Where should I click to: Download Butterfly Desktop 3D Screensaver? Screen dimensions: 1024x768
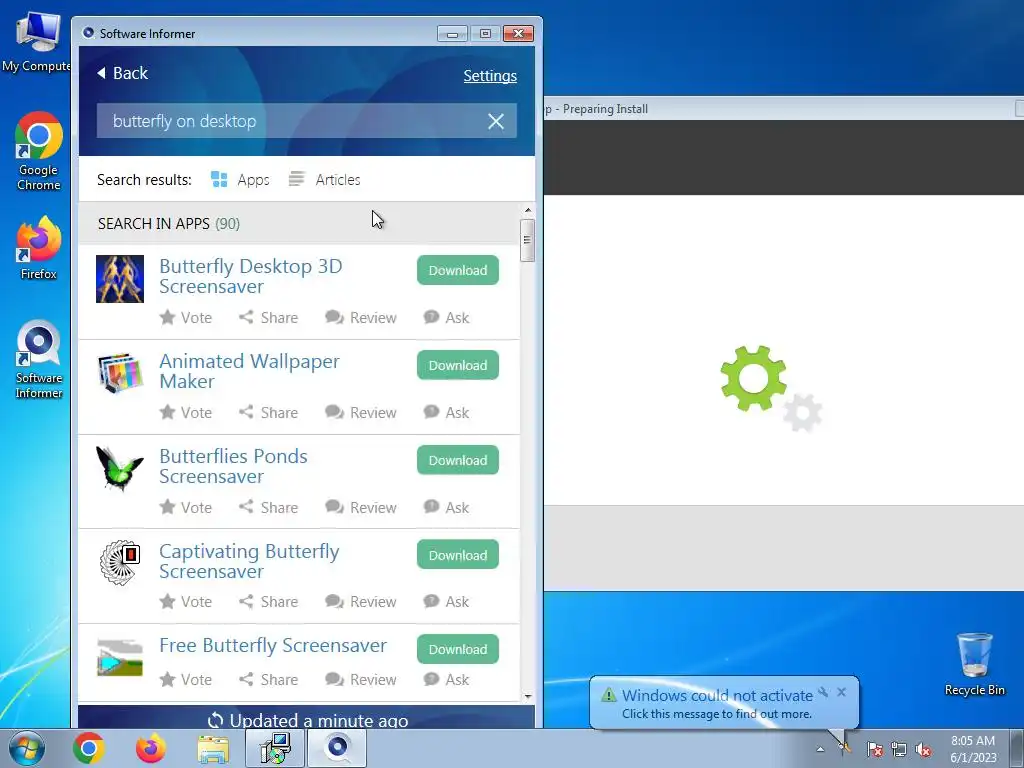tap(458, 270)
